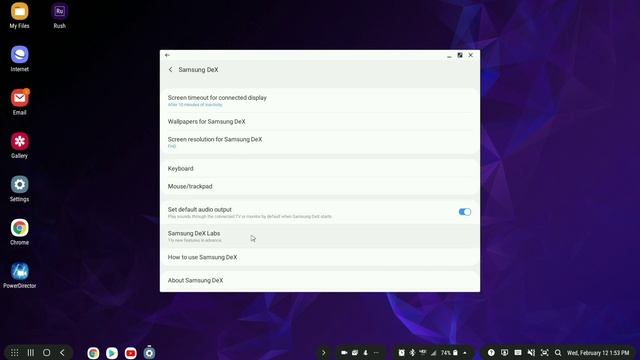Open Chrome from the taskbar
The height and width of the screenshot is (360, 640).
coord(93,353)
